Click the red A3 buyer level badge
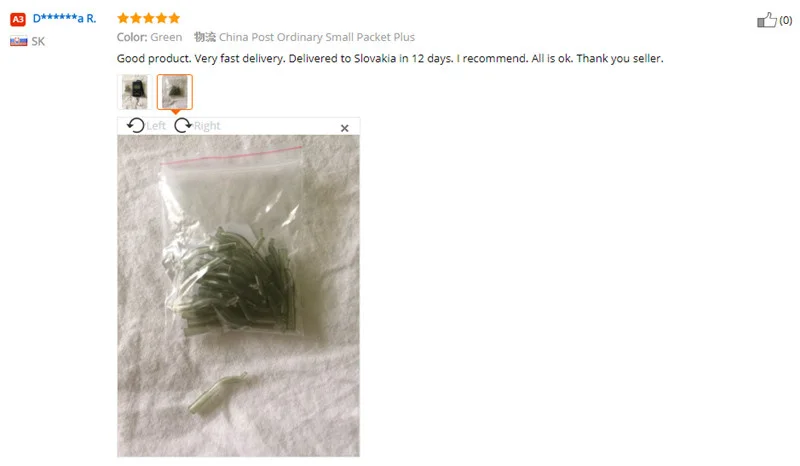 (x=18, y=19)
